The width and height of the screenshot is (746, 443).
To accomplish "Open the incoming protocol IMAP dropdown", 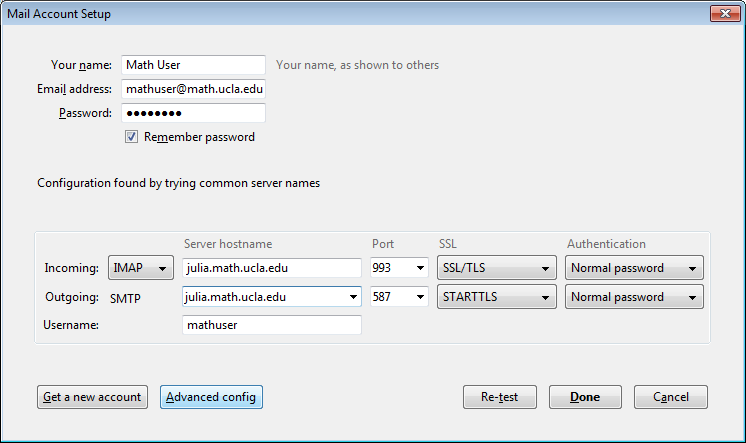I will [x=141, y=268].
